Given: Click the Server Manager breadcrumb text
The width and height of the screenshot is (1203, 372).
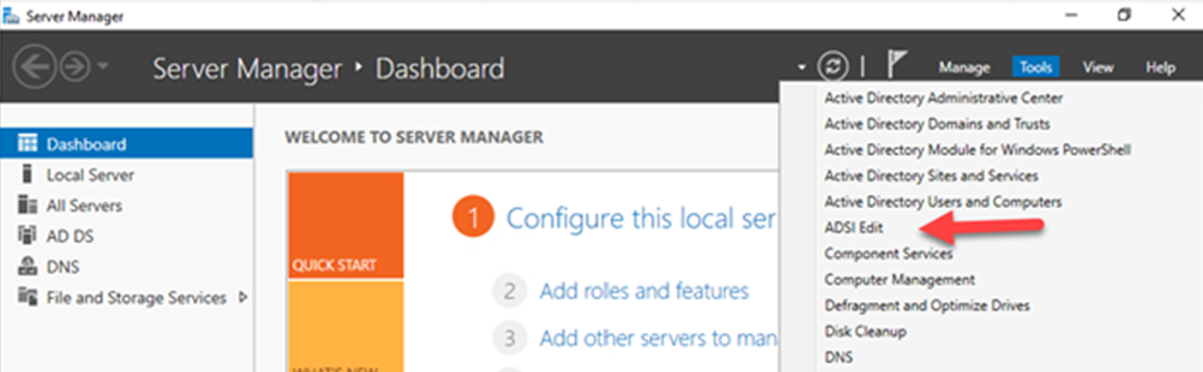Looking at the screenshot, I should [x=246, y=69].
